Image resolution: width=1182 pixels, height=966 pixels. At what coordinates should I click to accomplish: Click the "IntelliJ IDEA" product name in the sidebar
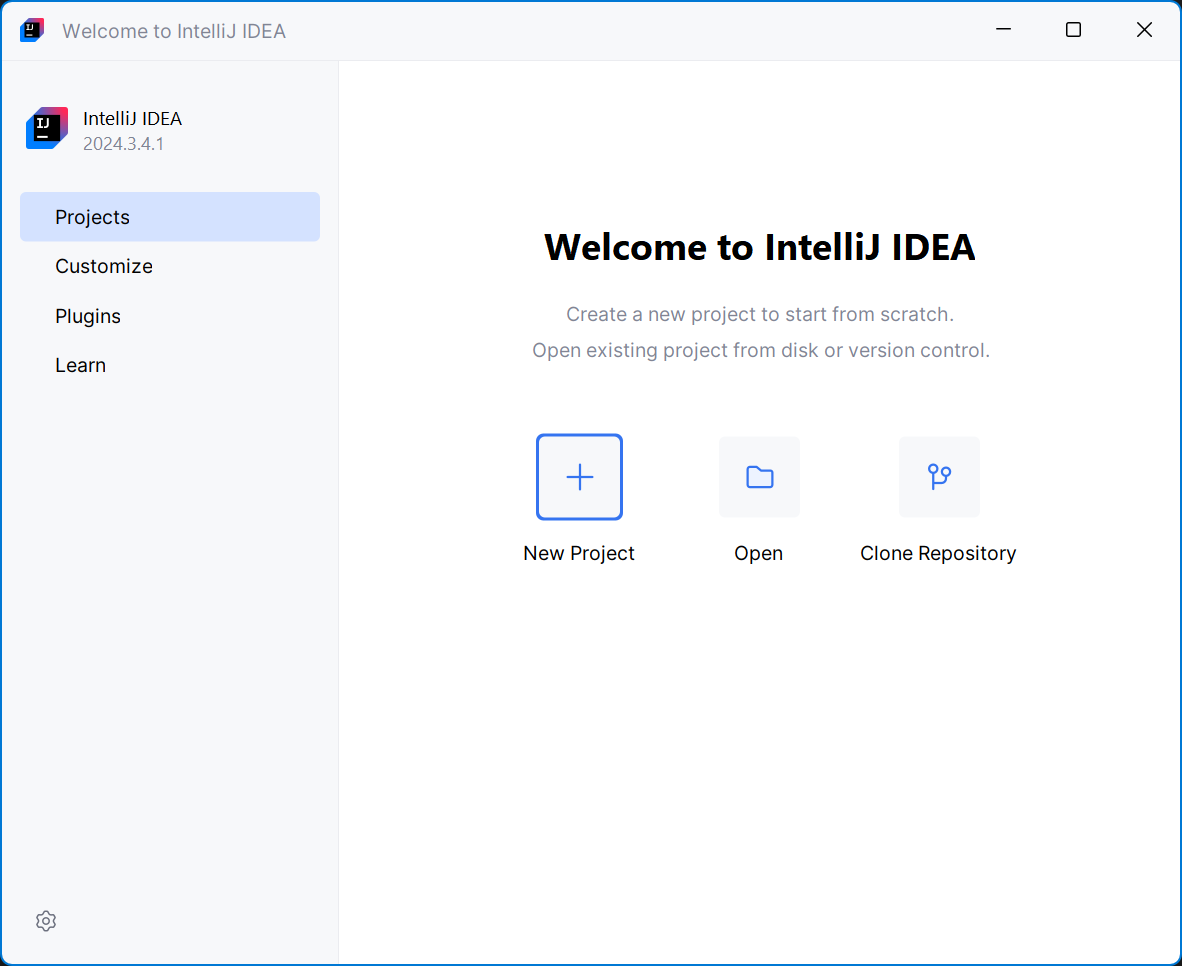pyautogui.click(x=132, y=118)
